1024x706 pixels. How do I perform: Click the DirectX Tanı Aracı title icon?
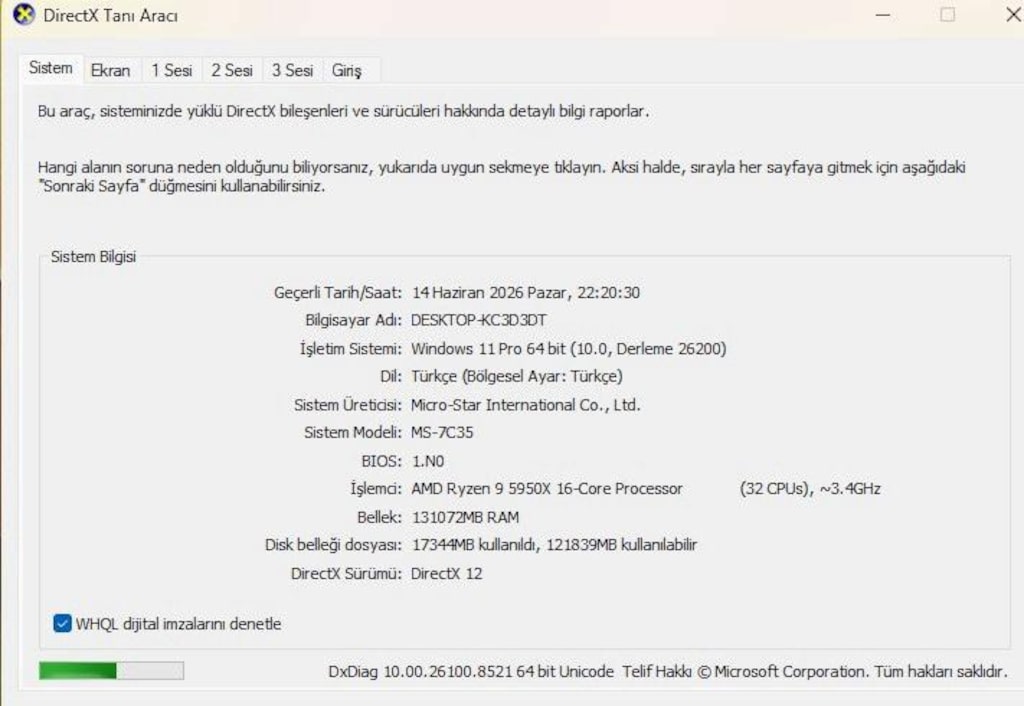tap(24, 14)
